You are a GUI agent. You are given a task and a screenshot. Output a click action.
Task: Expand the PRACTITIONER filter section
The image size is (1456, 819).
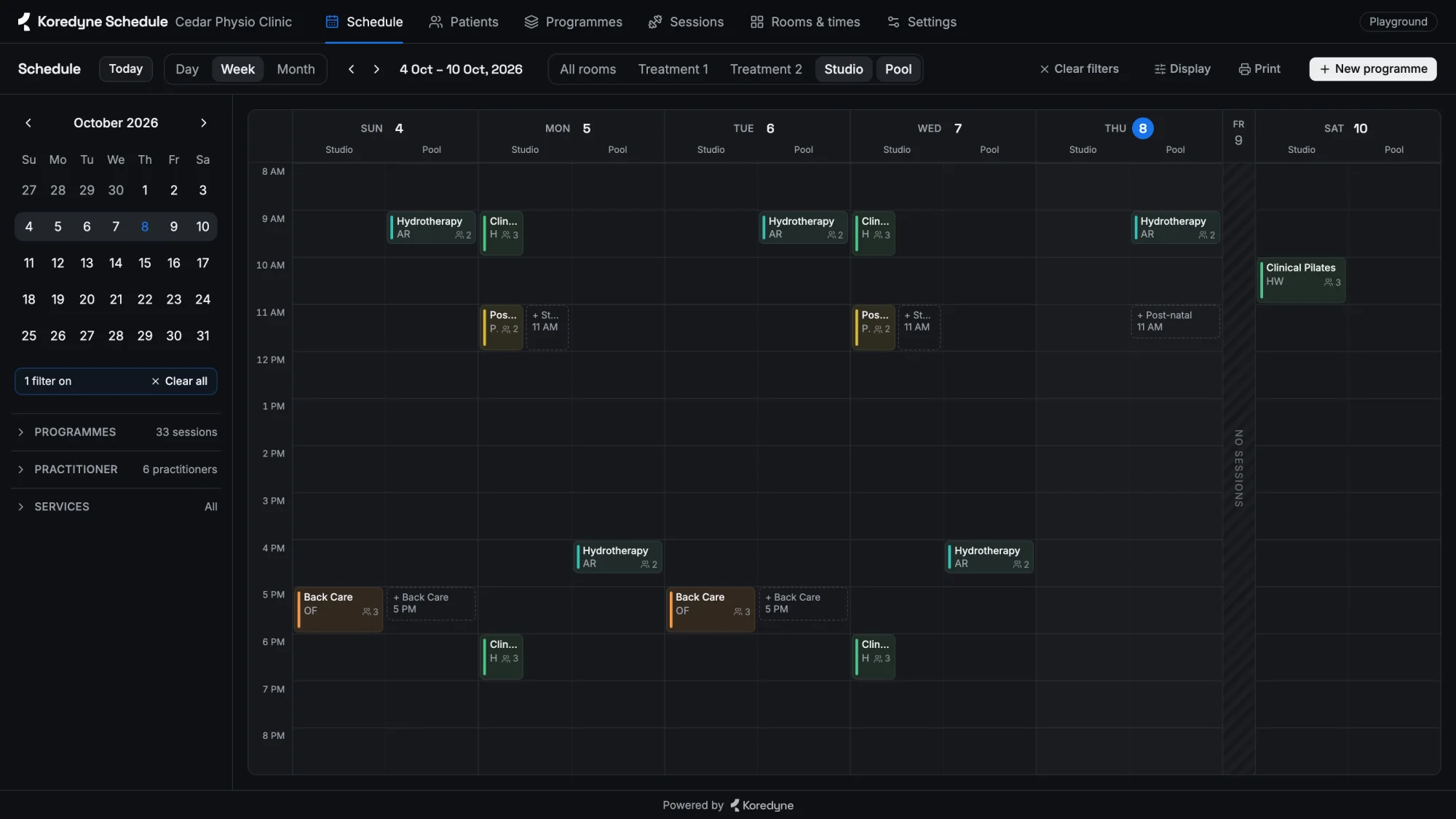pos(116,470)
